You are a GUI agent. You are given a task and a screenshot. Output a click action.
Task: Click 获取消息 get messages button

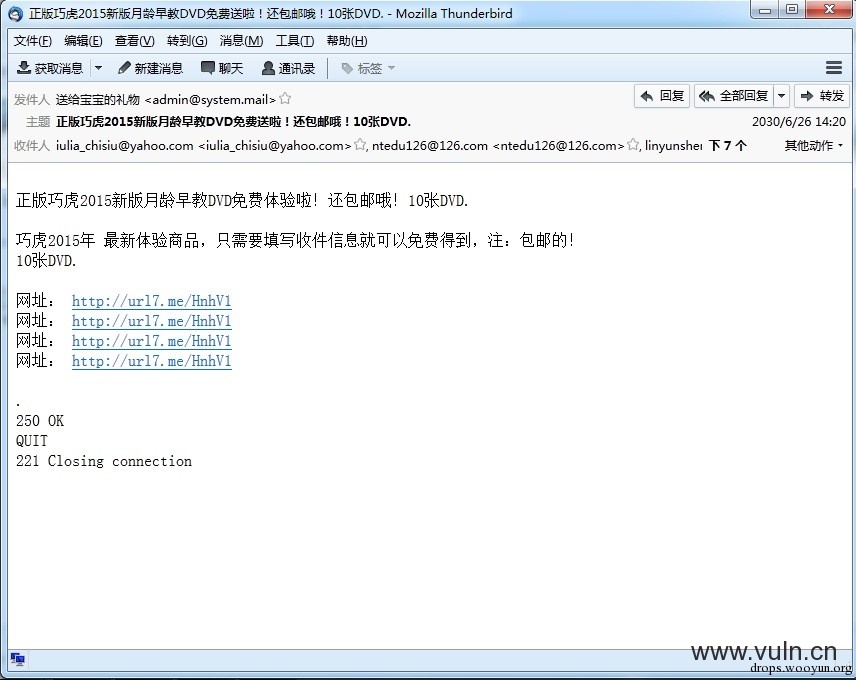50,68
